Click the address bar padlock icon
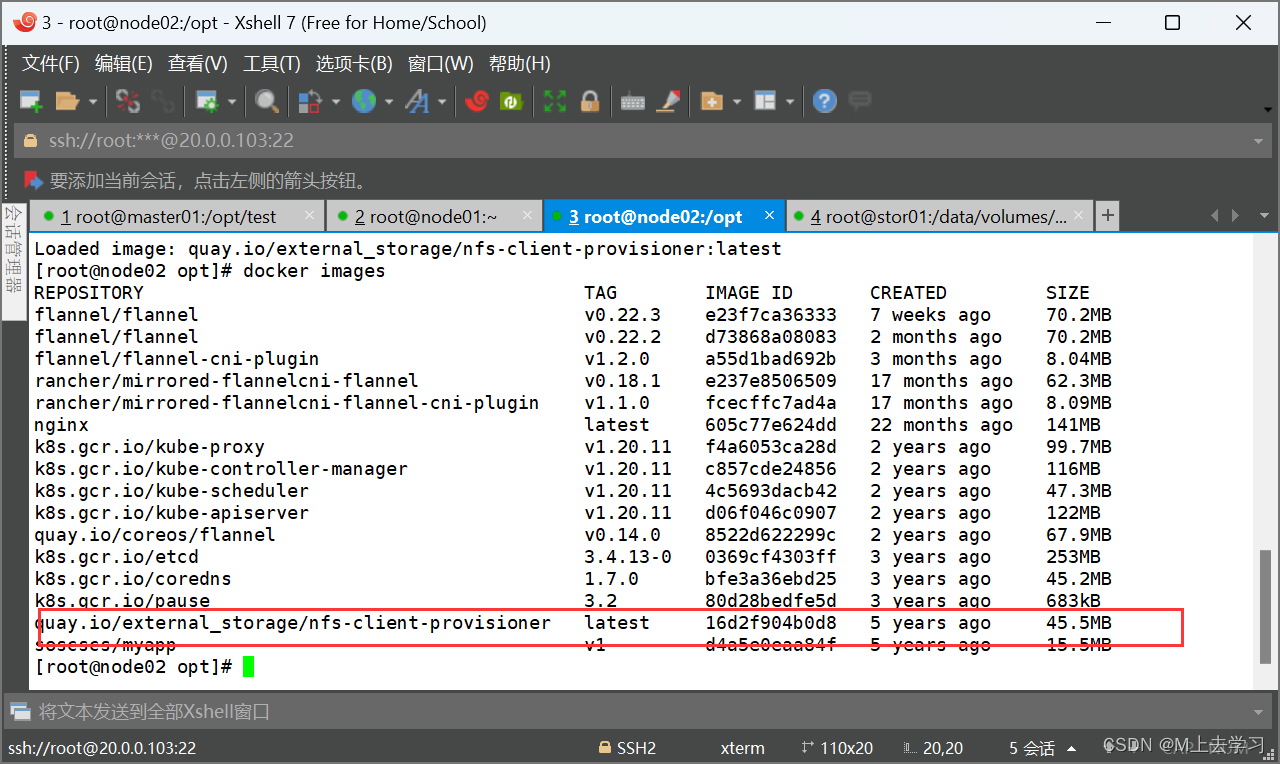The height and width of the screenshot is (764, 1280). (x=30, y=141)
